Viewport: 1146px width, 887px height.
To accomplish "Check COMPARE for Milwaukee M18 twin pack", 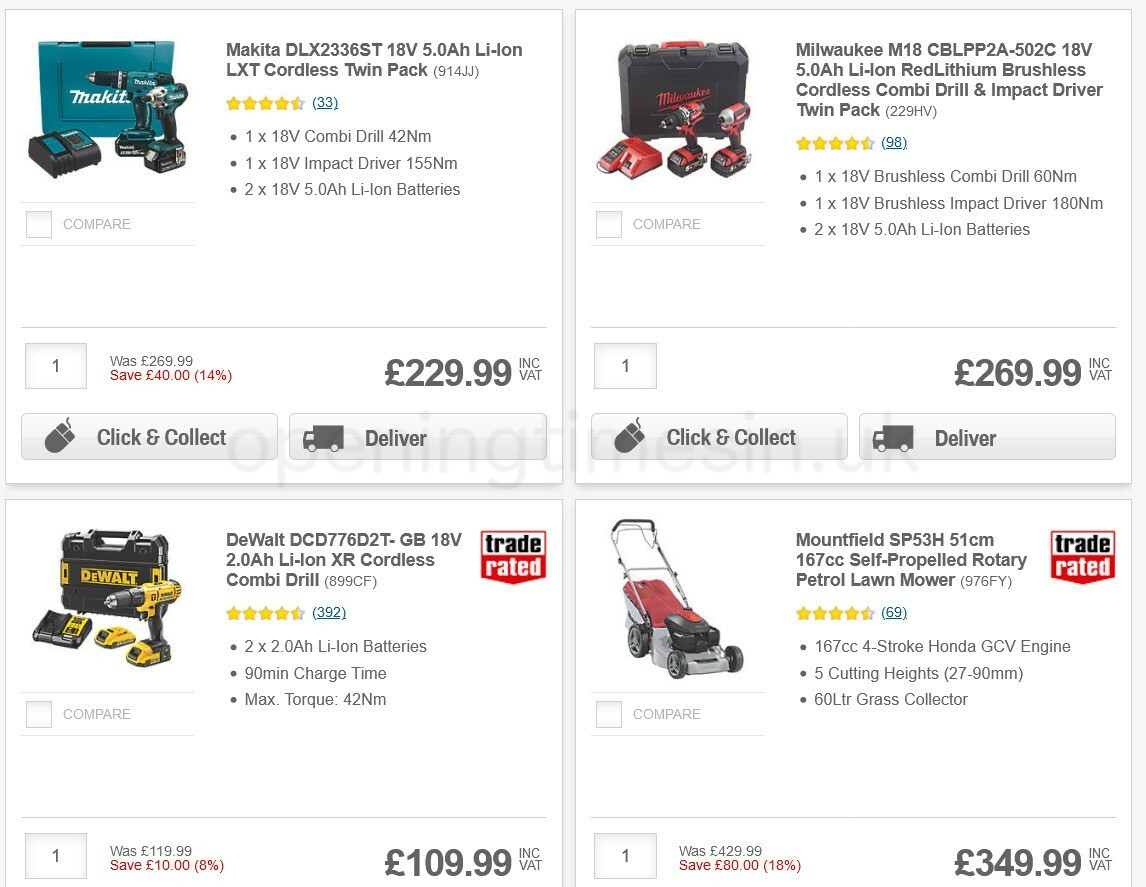I will [608, 224].
